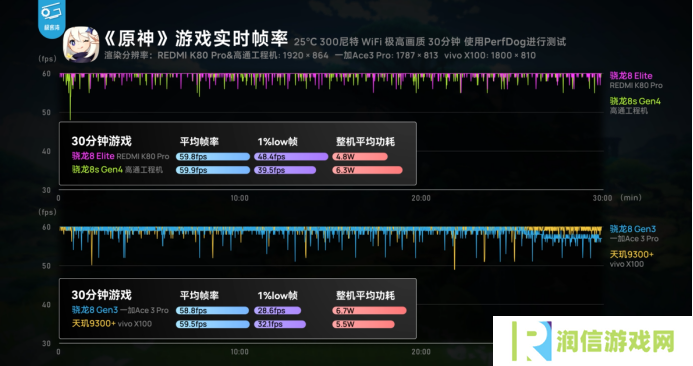The width and height of the screenshot is (693, 366).
Task: Click the 4.8W power consumption bar
Action: (x=360, y=156)
